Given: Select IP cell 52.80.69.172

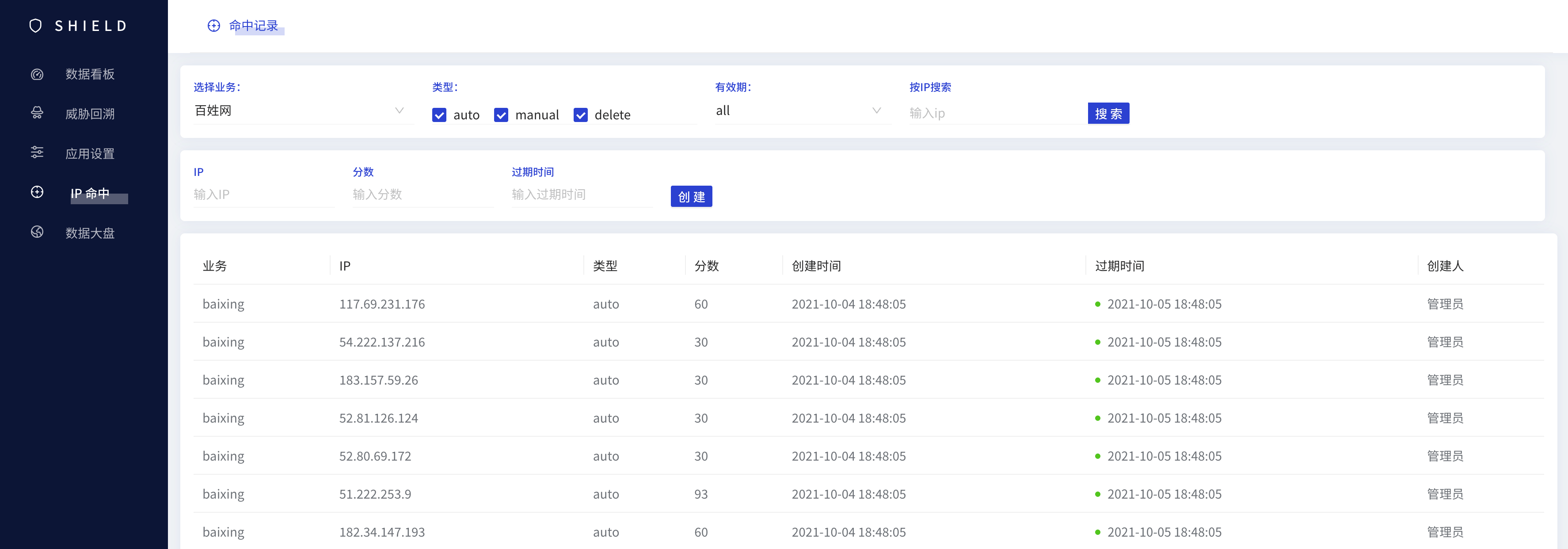Looking at the screenshot, I should [x=375, y=456].
